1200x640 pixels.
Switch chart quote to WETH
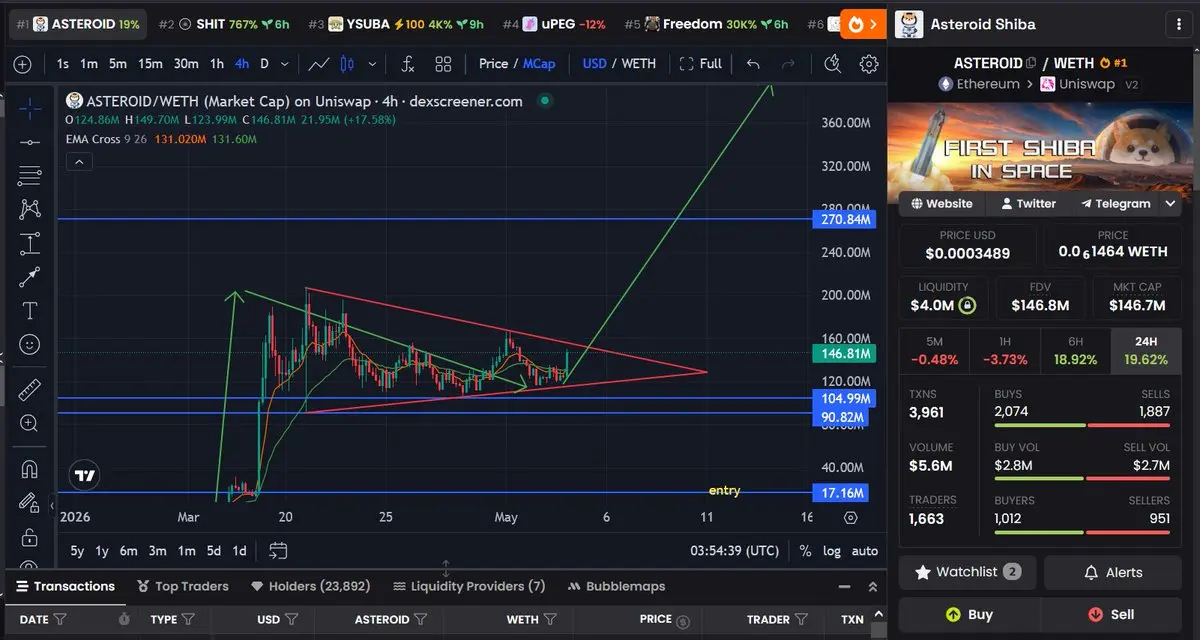point(638,64)
